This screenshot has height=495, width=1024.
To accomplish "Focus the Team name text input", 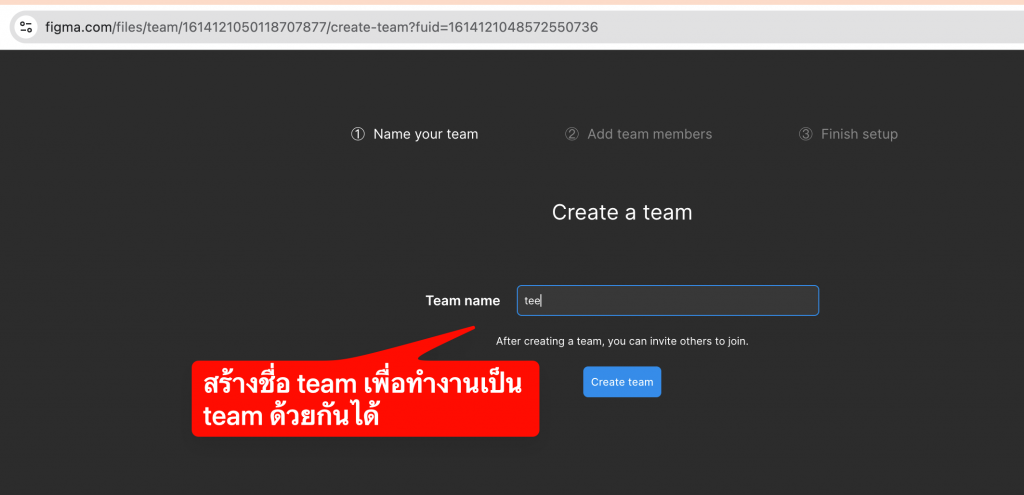I will 680,300.
